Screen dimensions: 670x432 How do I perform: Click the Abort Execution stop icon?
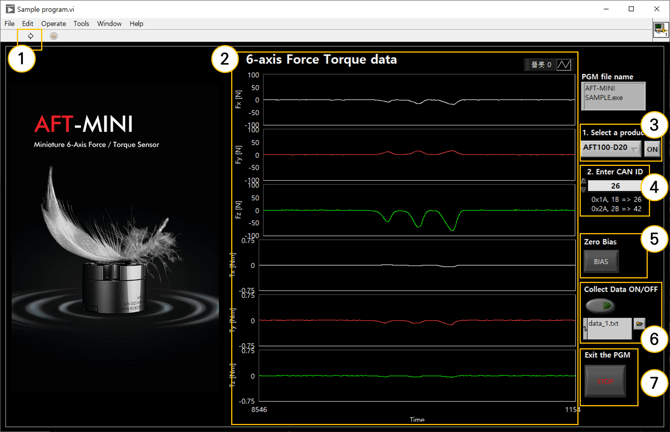click(x=53, y=36)
